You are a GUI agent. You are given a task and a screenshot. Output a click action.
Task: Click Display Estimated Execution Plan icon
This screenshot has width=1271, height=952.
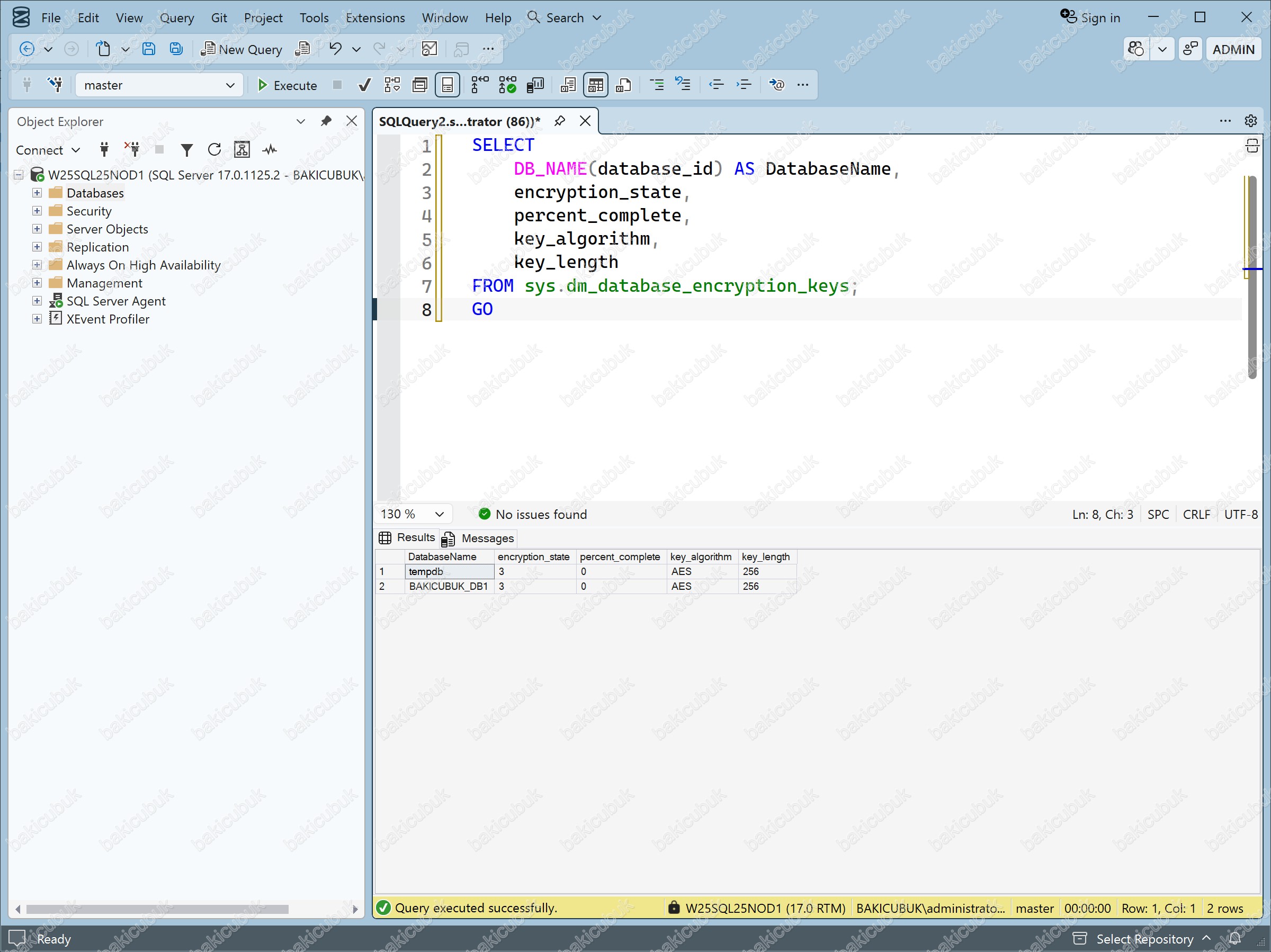pos(392,85)
